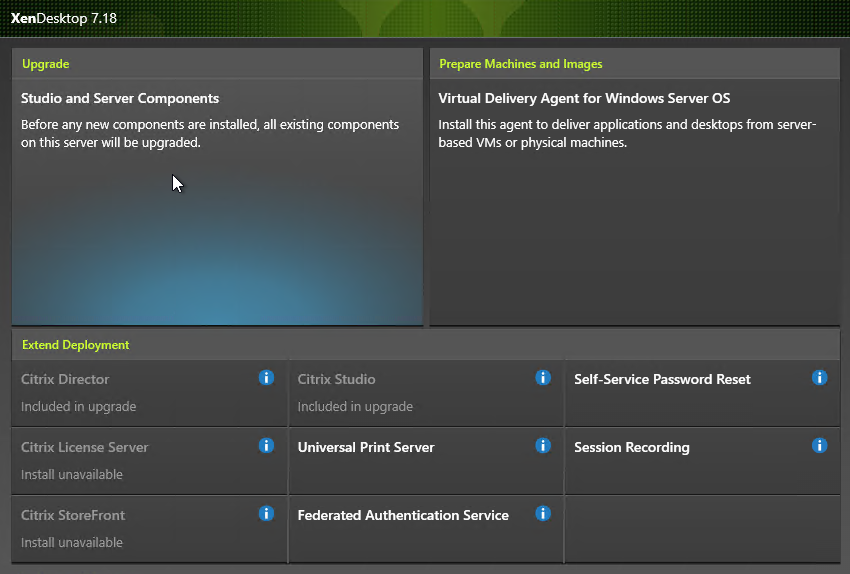Click the Prepare Machines and Images heading

pos(520,64)
